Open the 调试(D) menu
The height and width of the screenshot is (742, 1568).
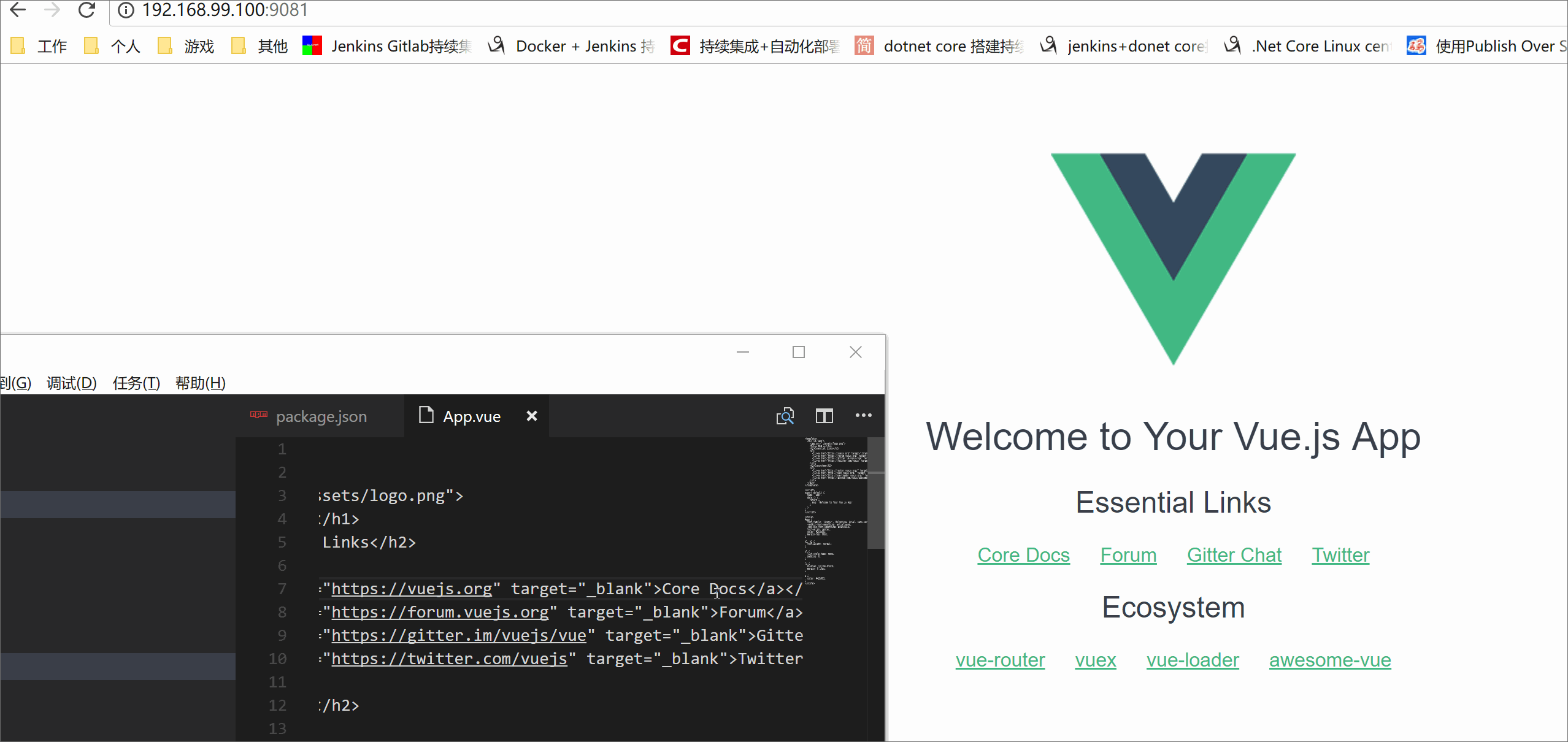72,383
